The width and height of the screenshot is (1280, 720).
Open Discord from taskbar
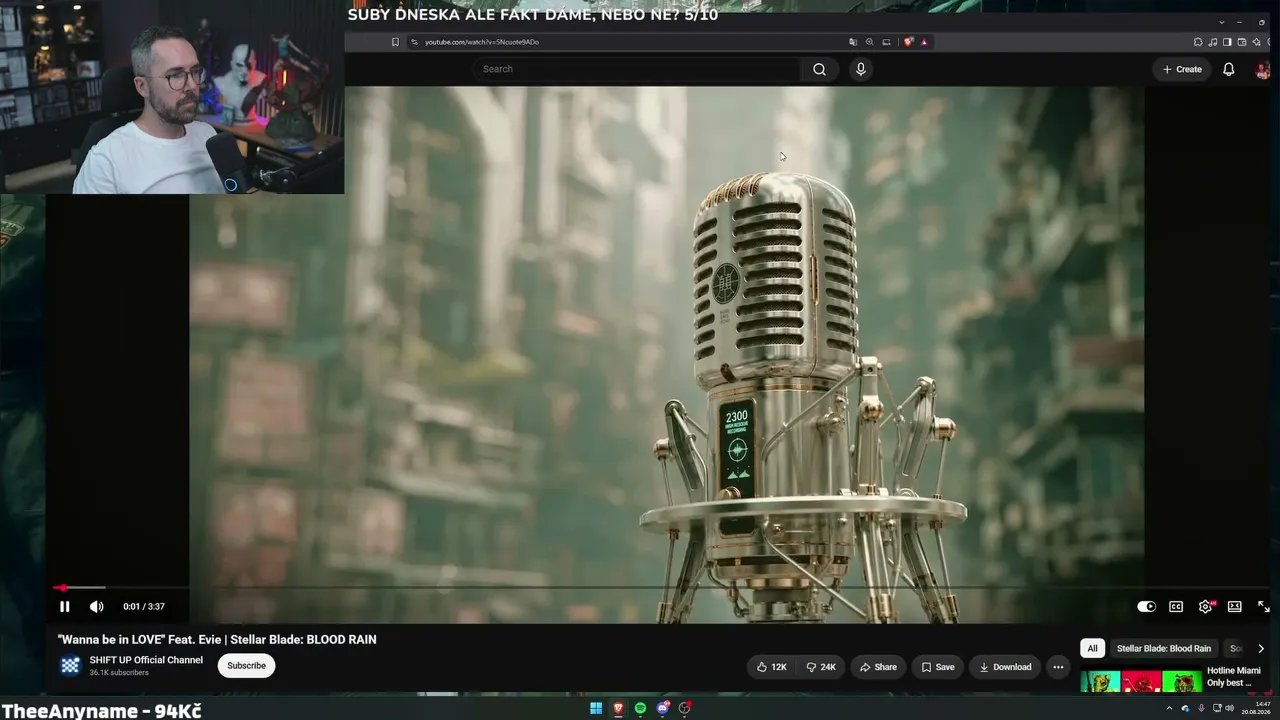pos(662,708)
